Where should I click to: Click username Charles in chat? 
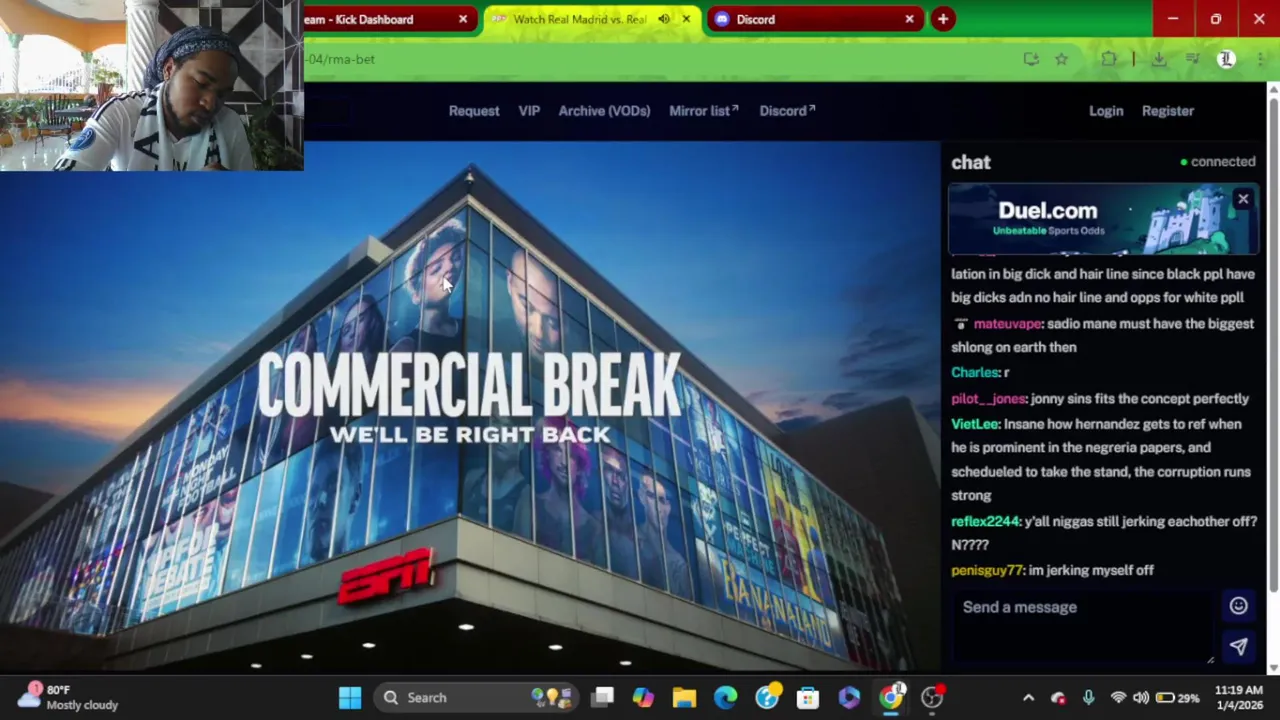coord(975,373)
